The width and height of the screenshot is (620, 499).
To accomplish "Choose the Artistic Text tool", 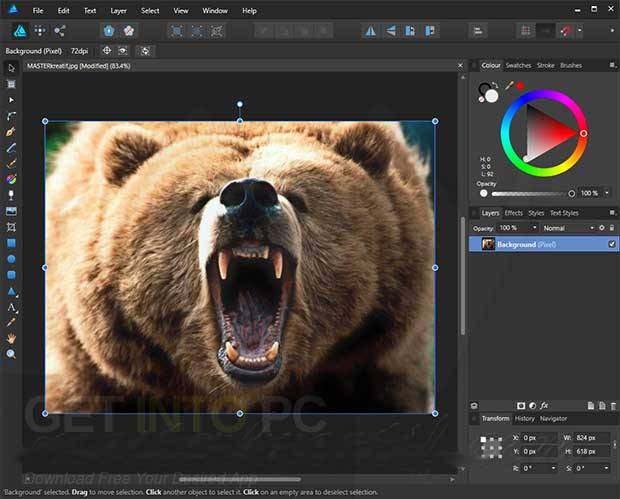I will tap(11, 307).
